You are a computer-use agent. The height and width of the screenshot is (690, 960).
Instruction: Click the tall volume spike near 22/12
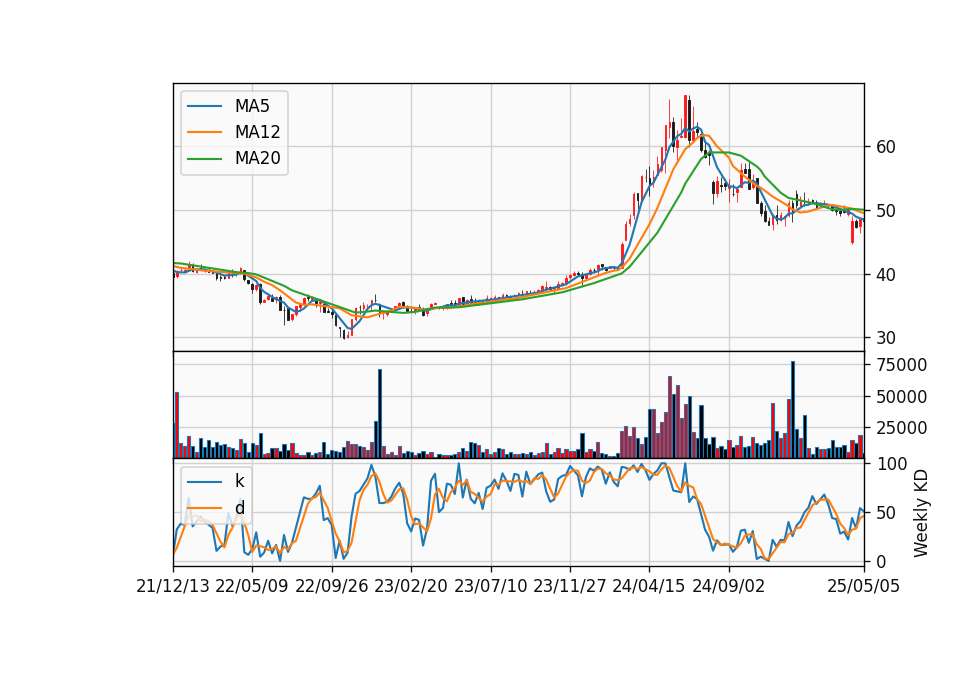tap(380, 413)
